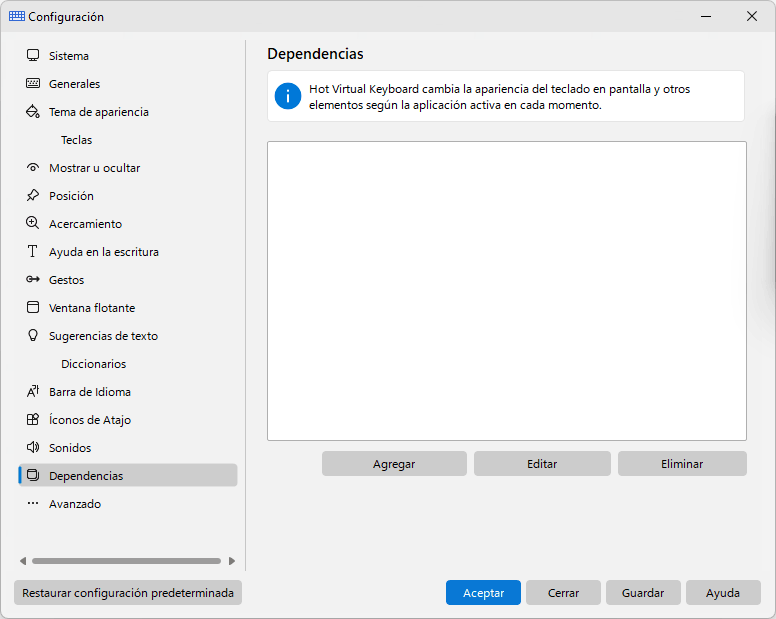
Task: Click the Dependencias stacked windows icon
Action: pyautogui.click(x=33, y=475)
